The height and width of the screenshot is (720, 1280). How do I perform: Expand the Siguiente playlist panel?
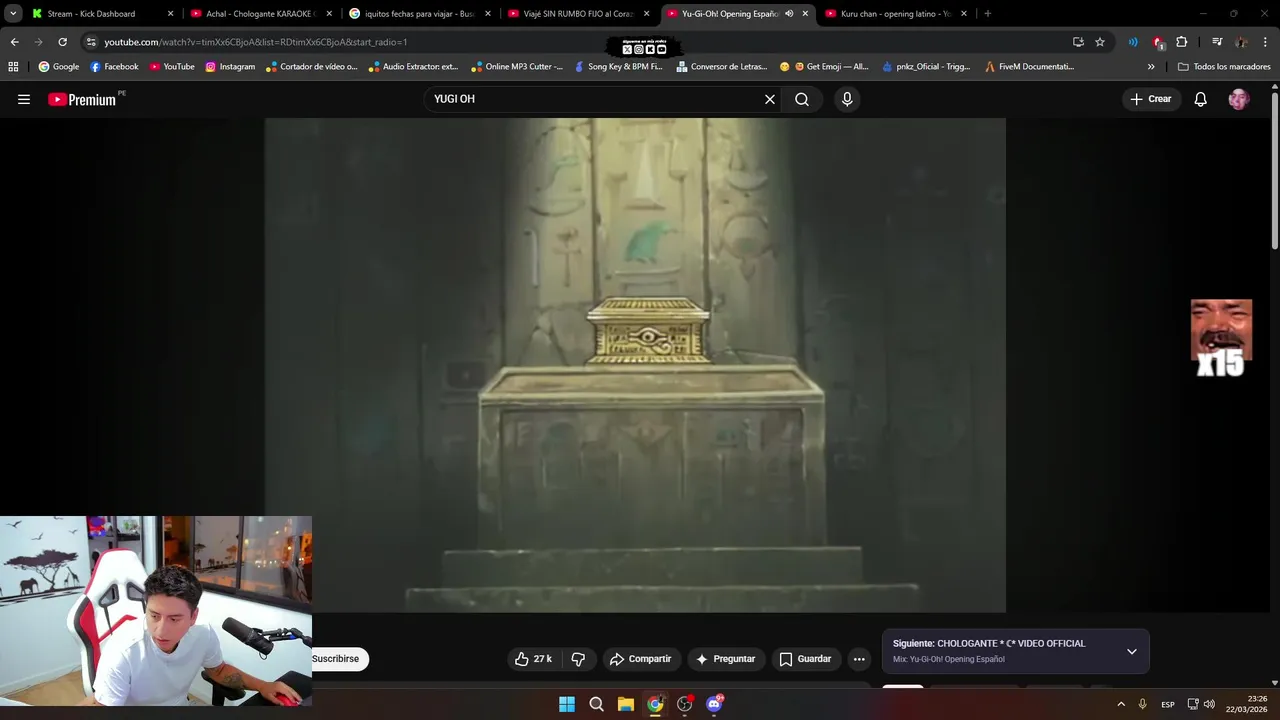click(1132, 651)
